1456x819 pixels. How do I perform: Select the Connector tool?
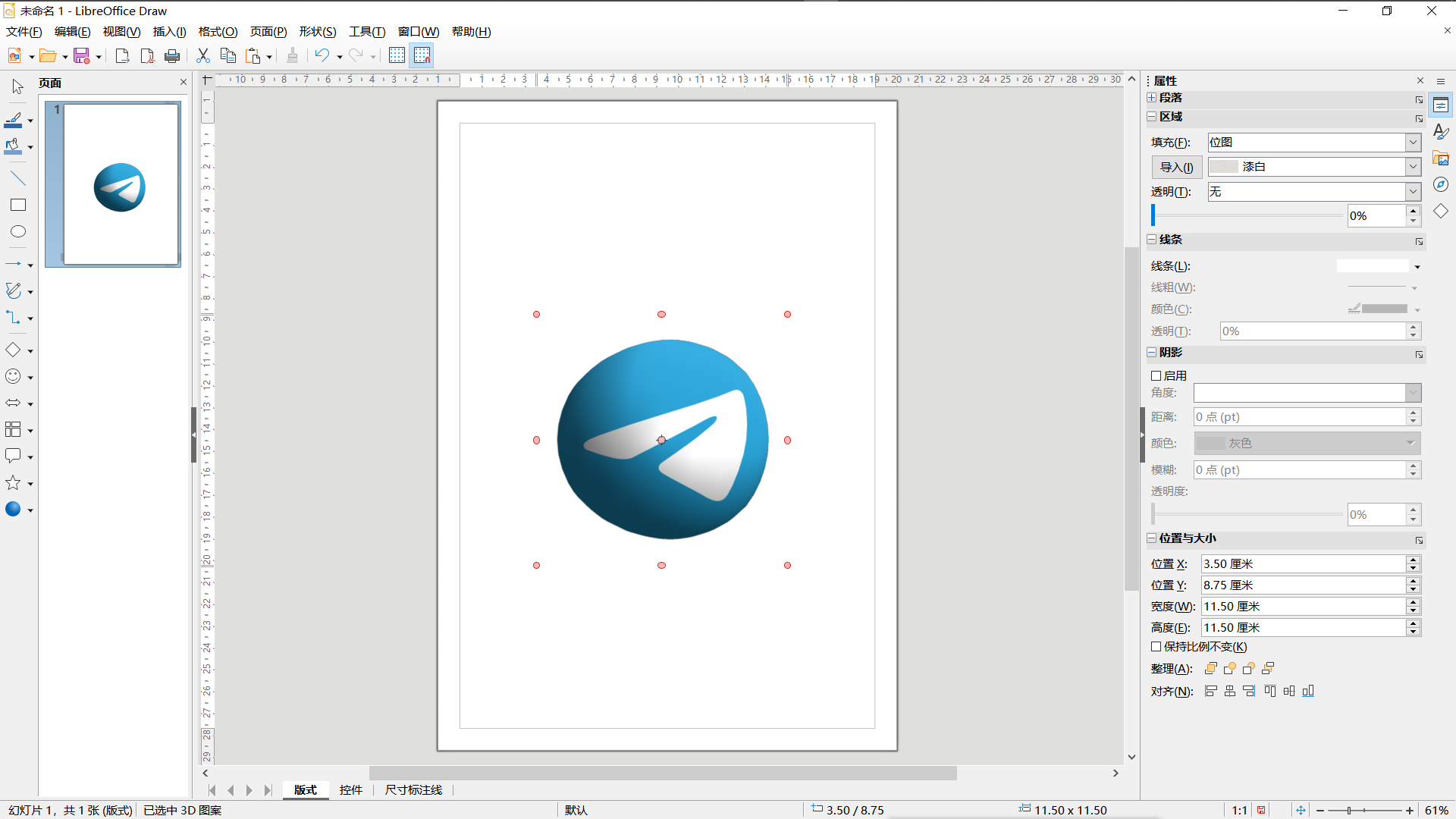pyautogui.click(x=13, y=318)
